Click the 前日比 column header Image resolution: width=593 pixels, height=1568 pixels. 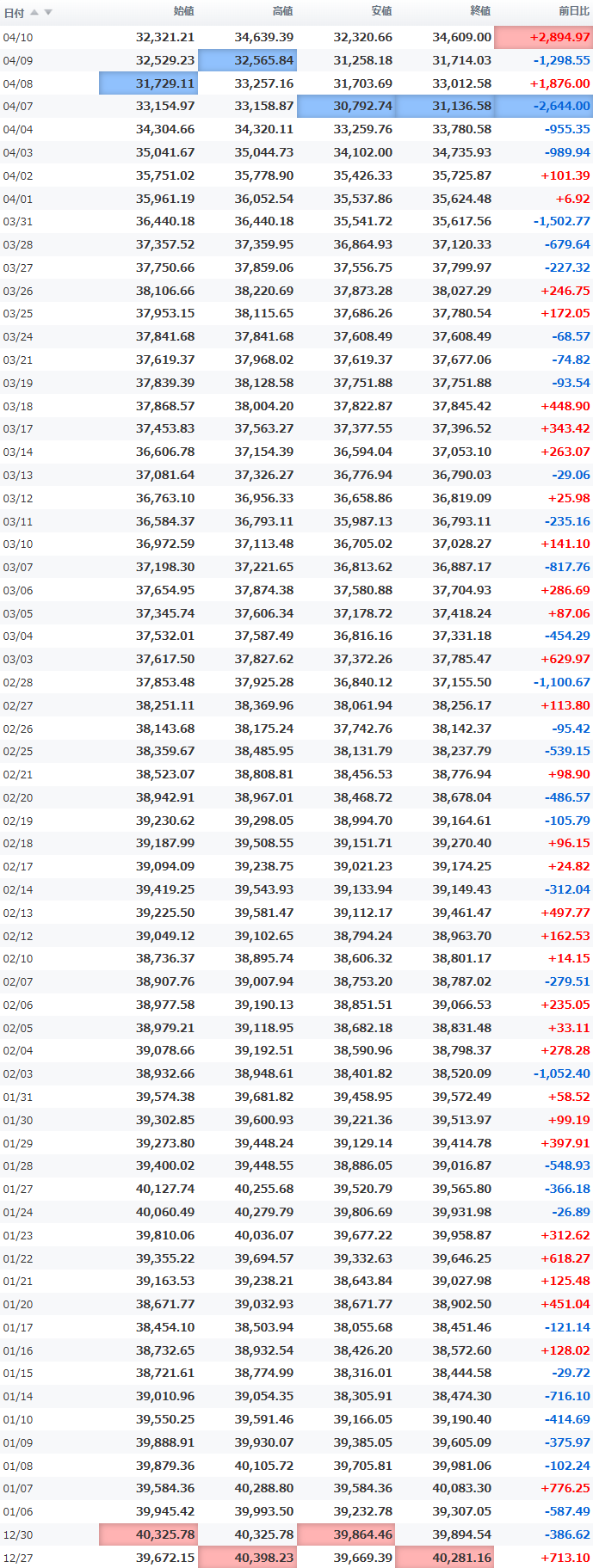point(574,11)
